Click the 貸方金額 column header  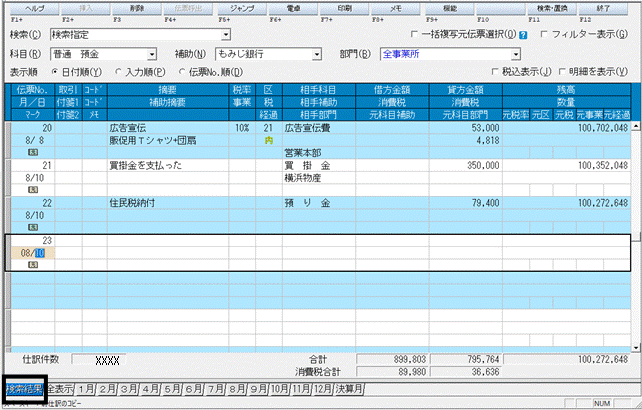click(466, 90)
